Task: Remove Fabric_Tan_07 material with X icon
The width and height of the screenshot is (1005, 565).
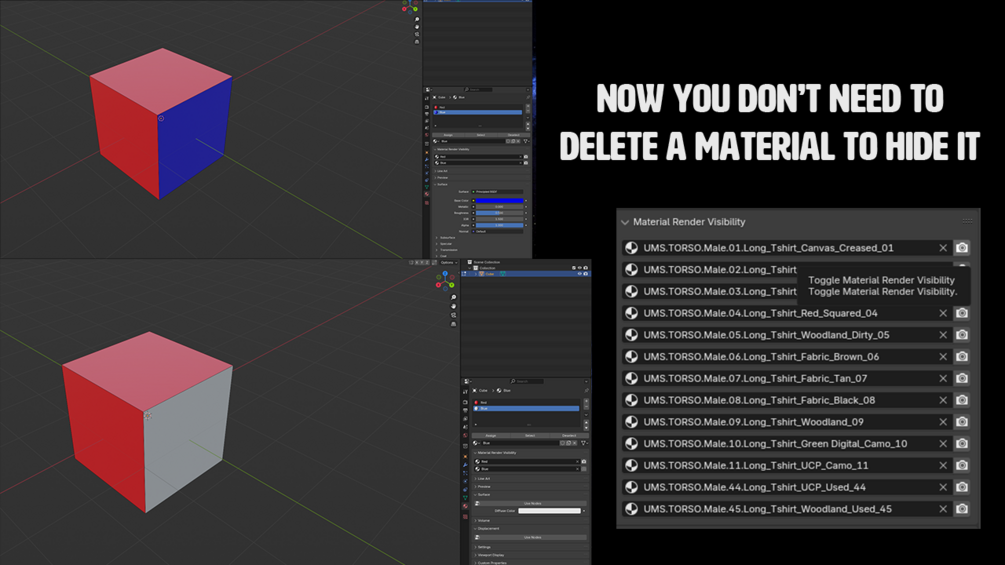Action: (x=943, y=379)
